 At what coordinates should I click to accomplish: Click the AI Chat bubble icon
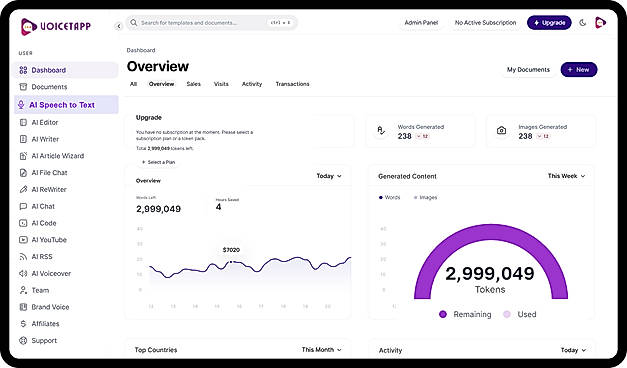(x=23, y=206)
